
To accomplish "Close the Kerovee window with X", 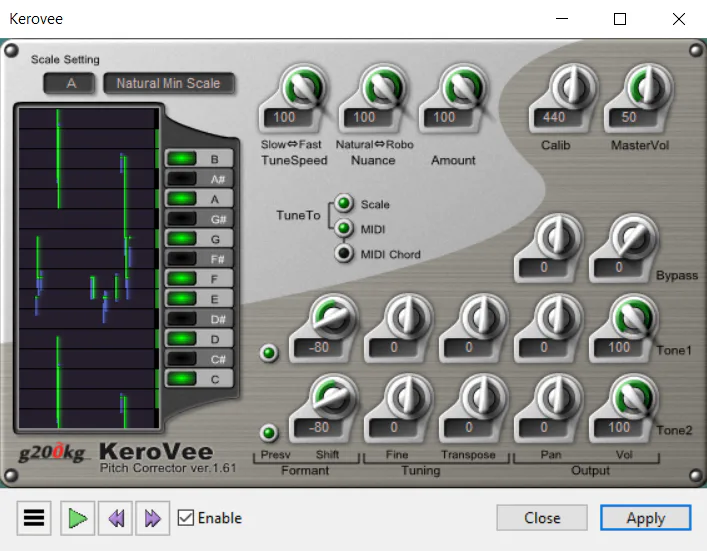I will (x=679, y=19).
